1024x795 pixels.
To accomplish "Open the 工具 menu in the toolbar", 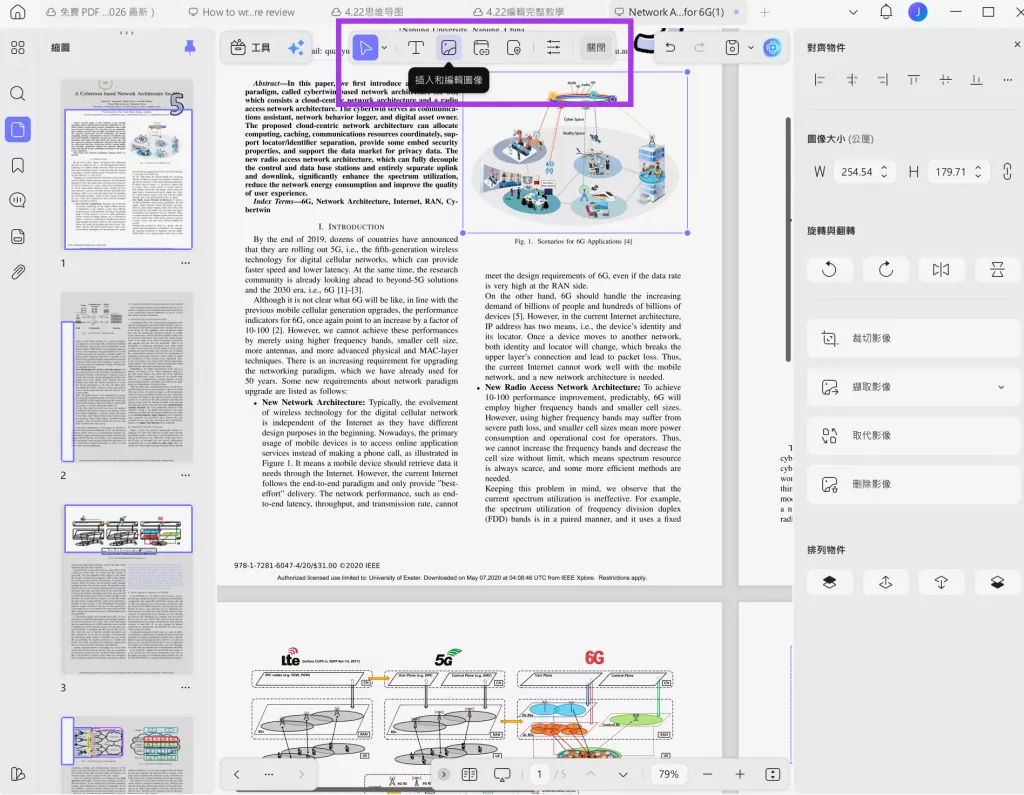I will pos(248,47).
